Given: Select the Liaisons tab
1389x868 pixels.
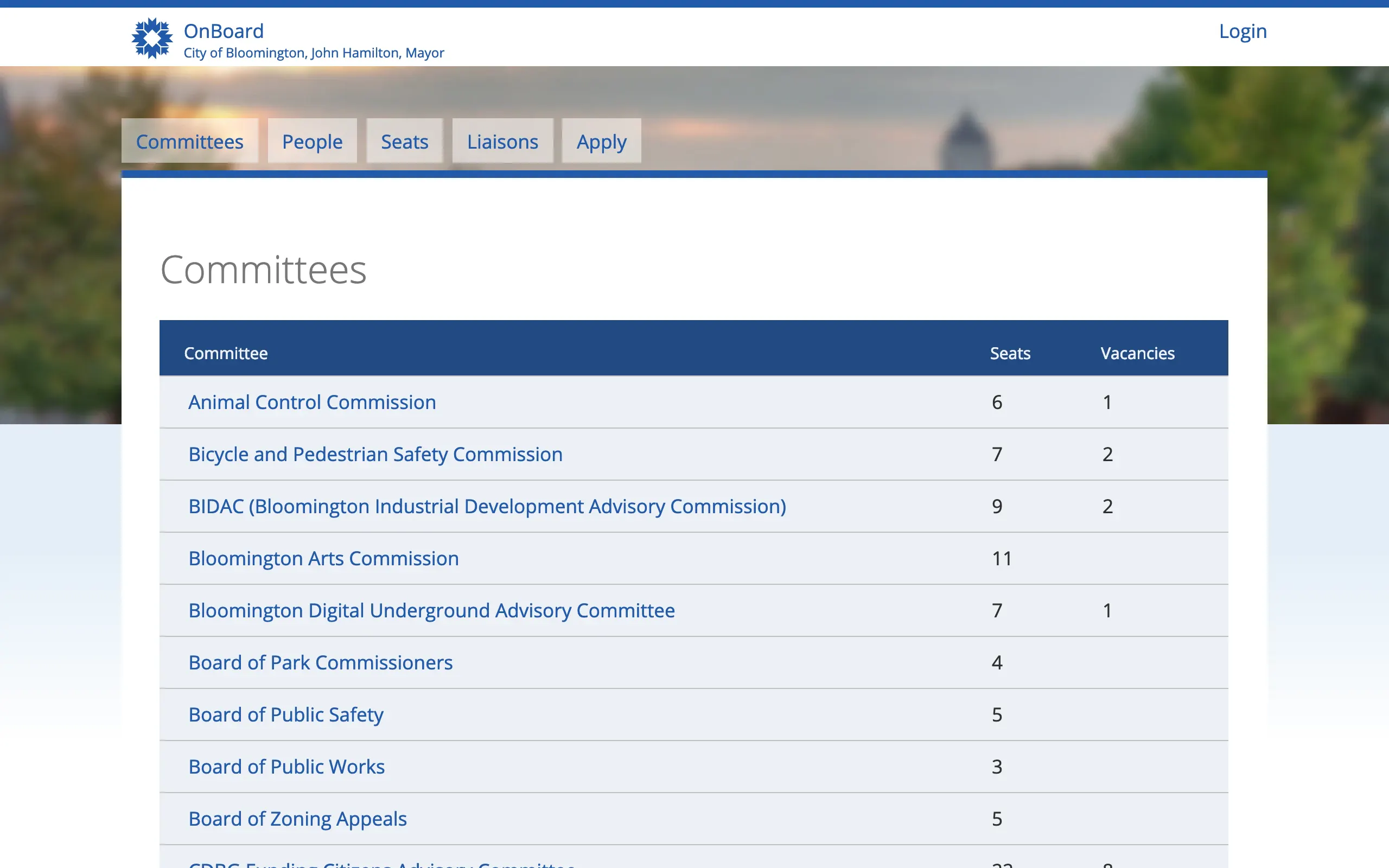Looking at the screenshot, I should pos(502,141).
